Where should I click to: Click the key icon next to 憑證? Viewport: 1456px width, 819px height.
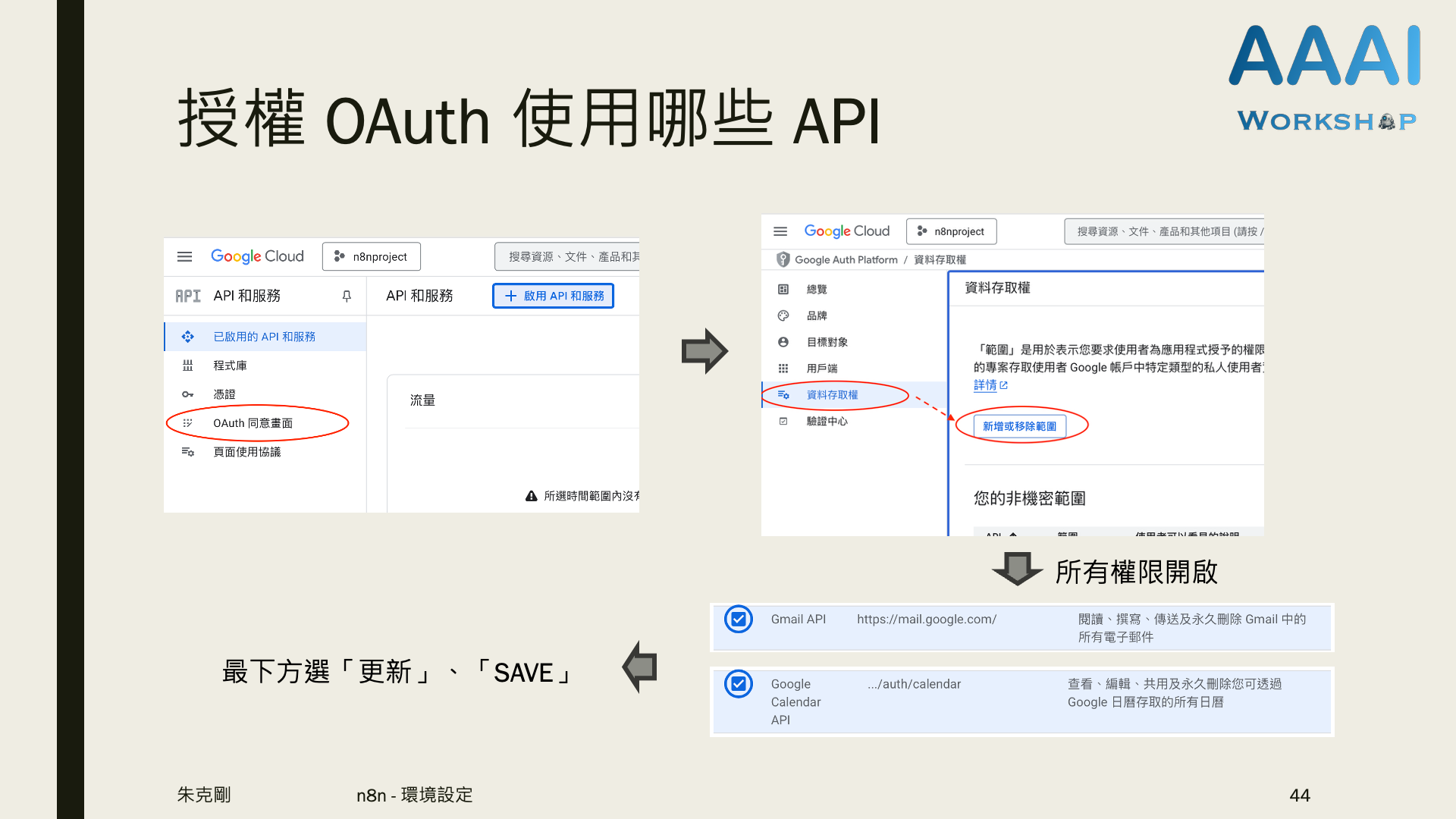(187, 394)
